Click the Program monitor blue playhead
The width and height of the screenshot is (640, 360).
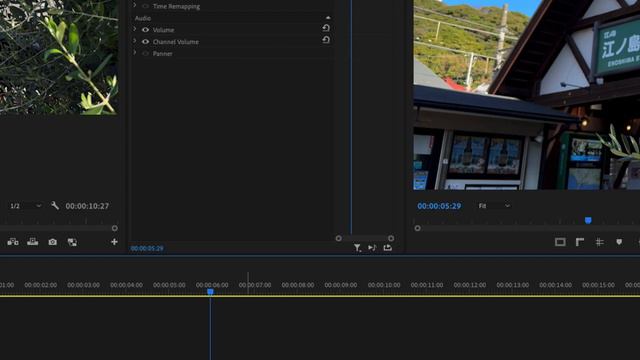(x=588, y=220)
